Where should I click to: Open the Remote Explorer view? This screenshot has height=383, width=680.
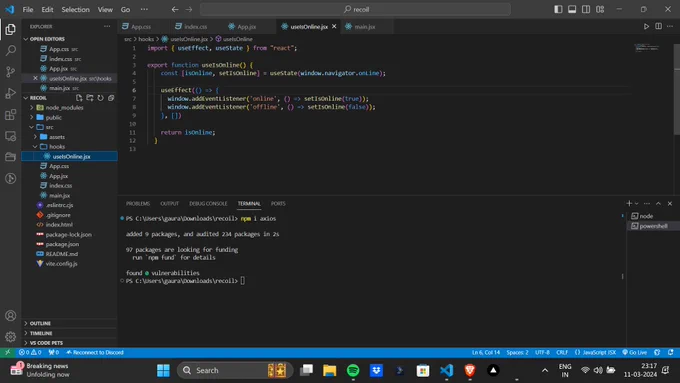pos(10,136)
